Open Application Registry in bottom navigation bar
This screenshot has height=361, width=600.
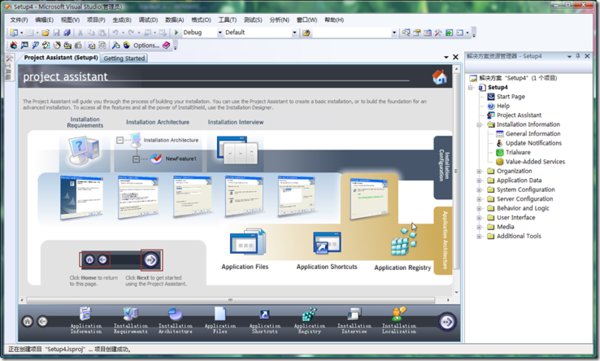pyautogui.click(x=309, y=320)
